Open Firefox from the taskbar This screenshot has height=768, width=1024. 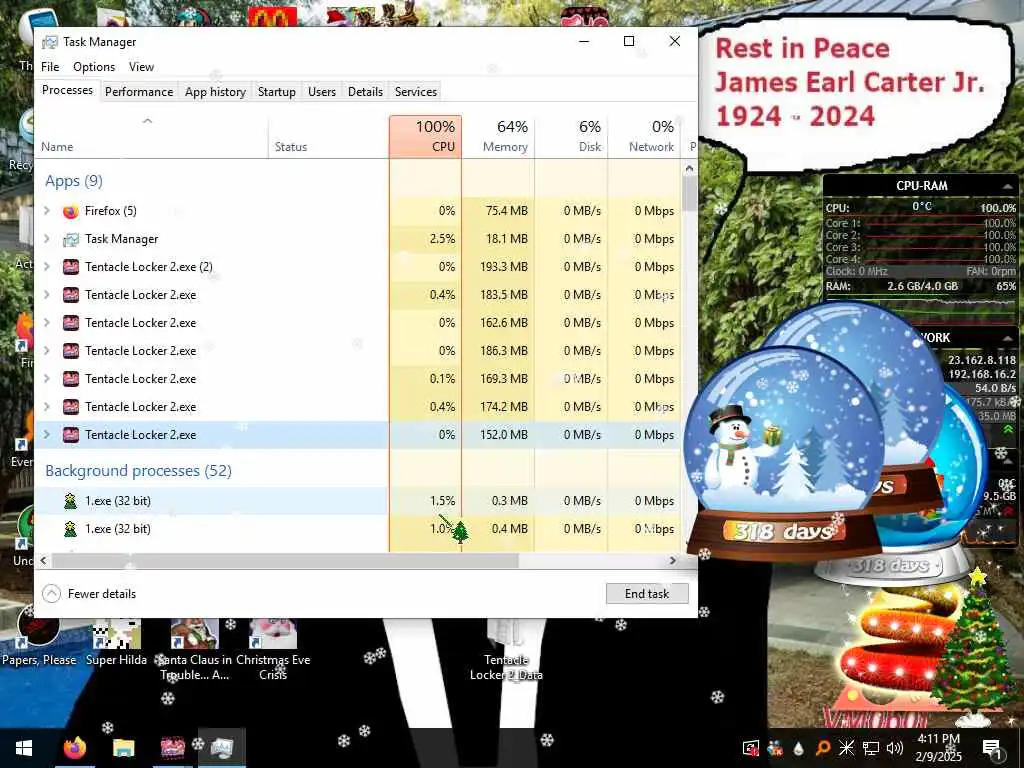[x=74, y=748]
